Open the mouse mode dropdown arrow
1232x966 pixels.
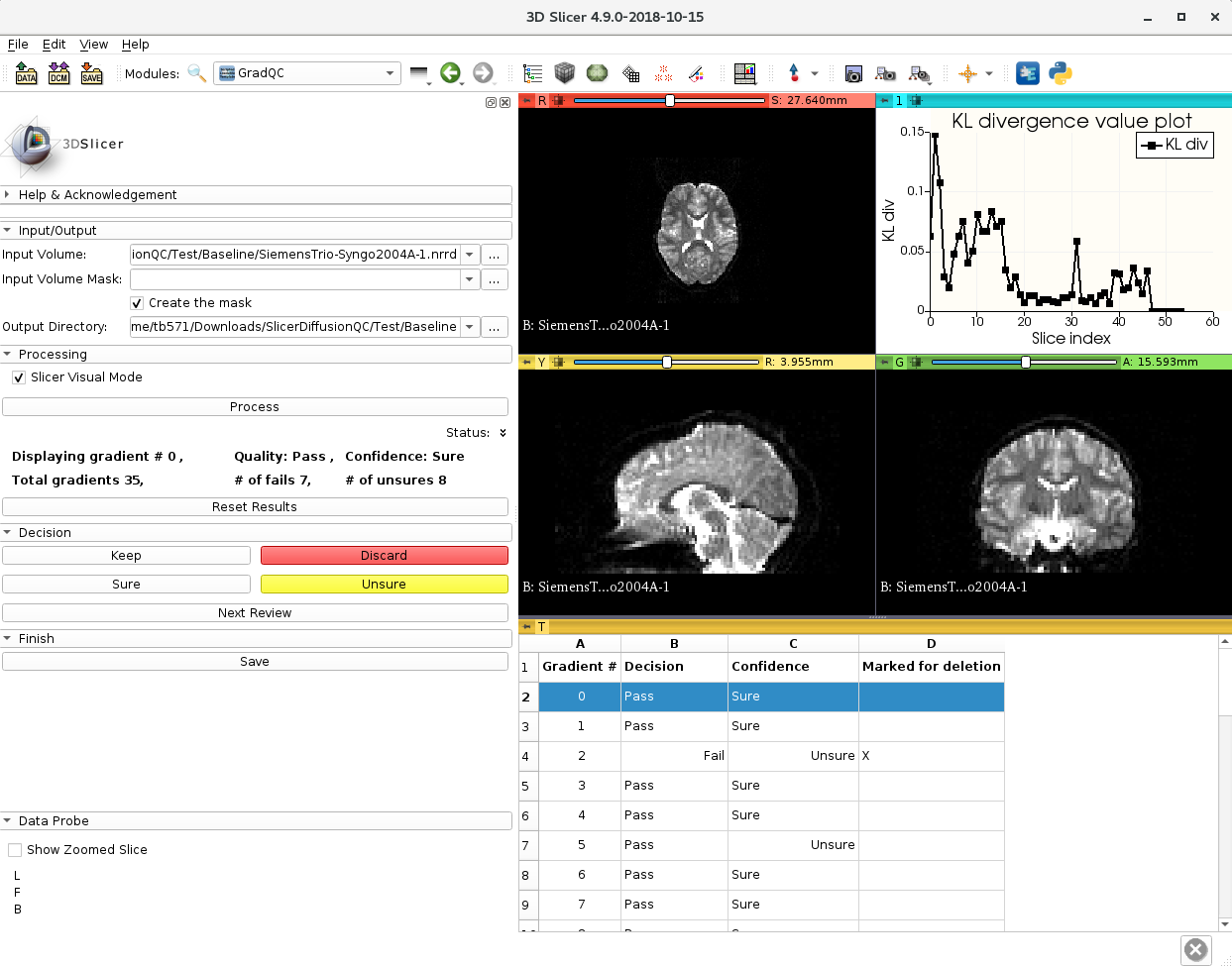pyautogui.click(x=815, y=74)
